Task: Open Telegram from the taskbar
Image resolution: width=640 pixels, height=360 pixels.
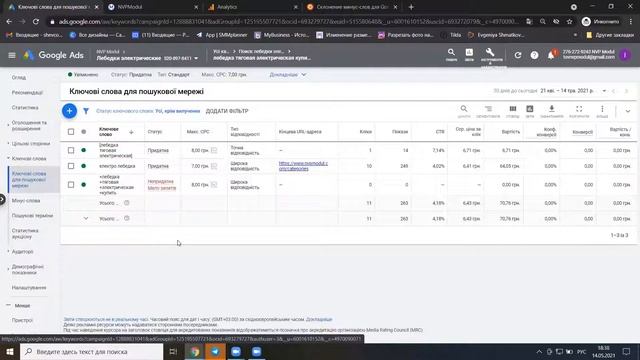Action: click(215, 351)
